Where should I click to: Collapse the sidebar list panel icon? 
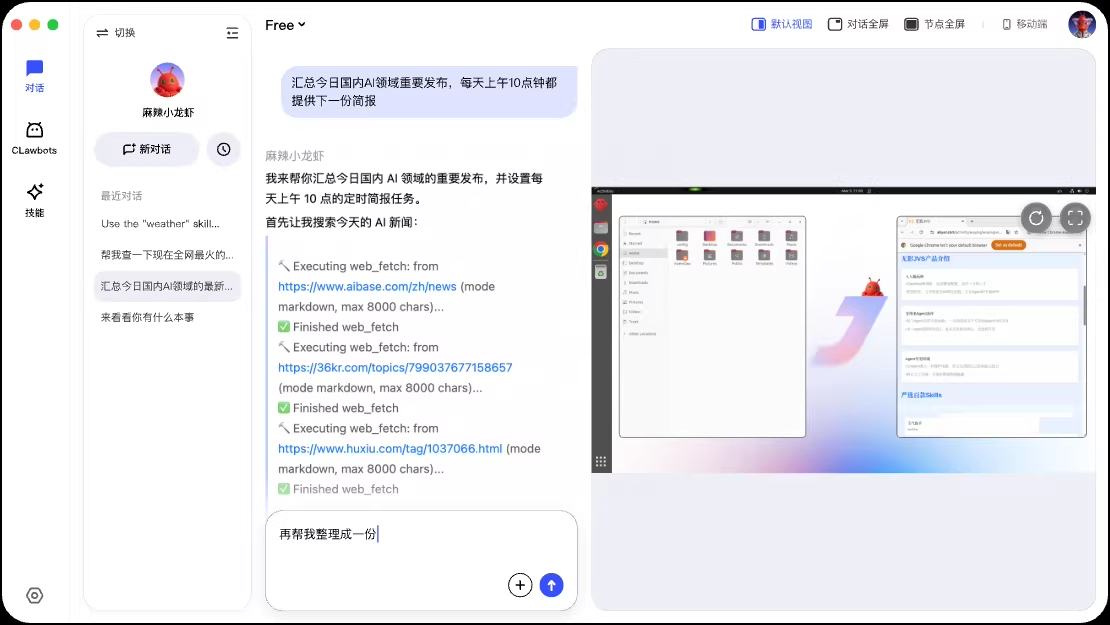(x=232, y=33)
